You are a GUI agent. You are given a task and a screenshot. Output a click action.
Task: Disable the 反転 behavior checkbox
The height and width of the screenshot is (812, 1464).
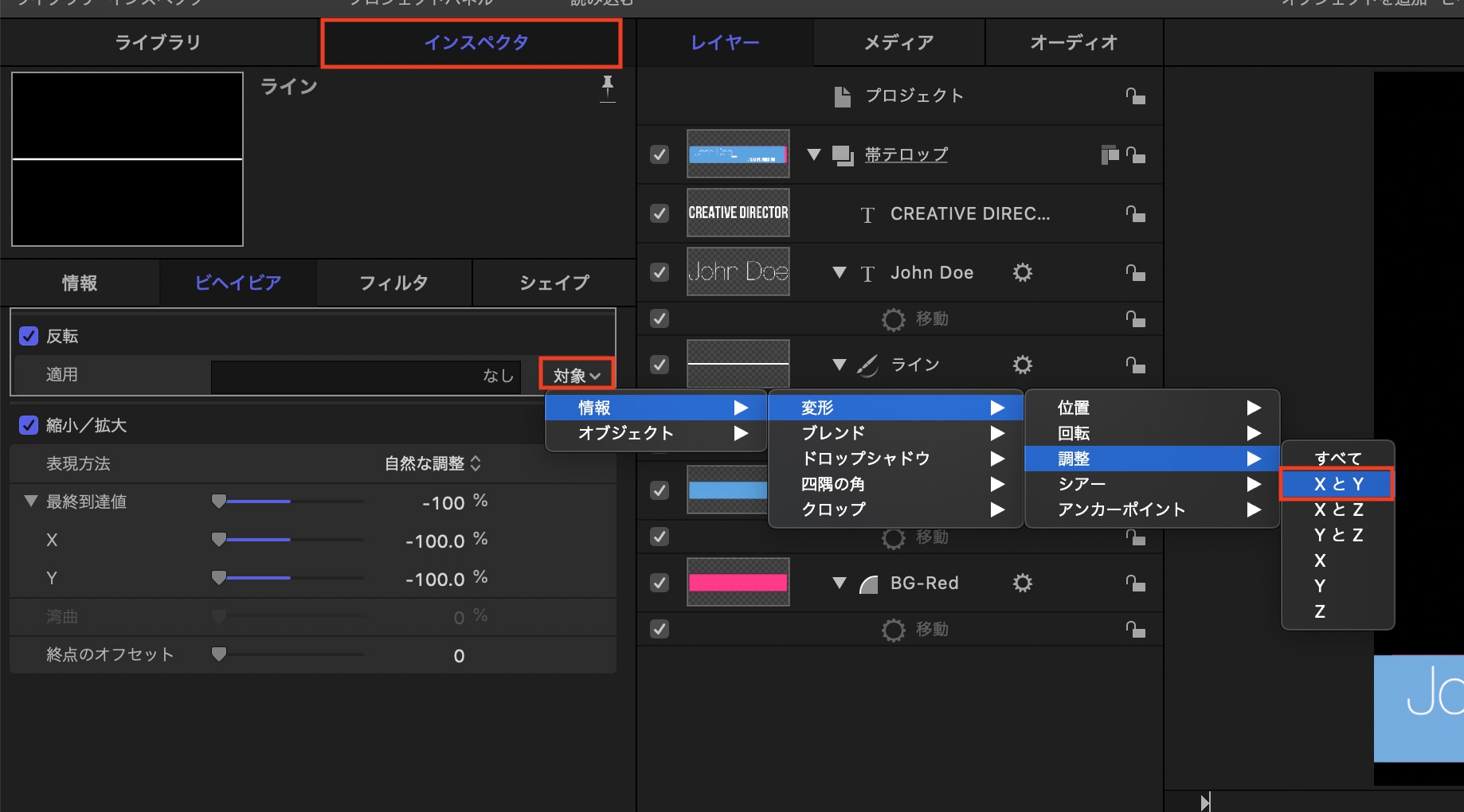[29, 336]
